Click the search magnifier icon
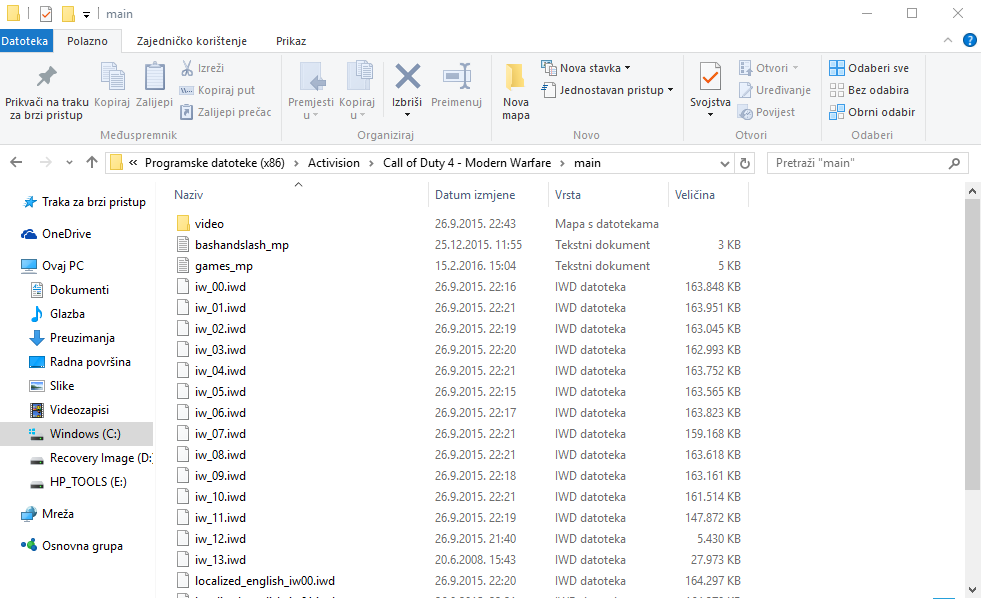 click(954, 163)
